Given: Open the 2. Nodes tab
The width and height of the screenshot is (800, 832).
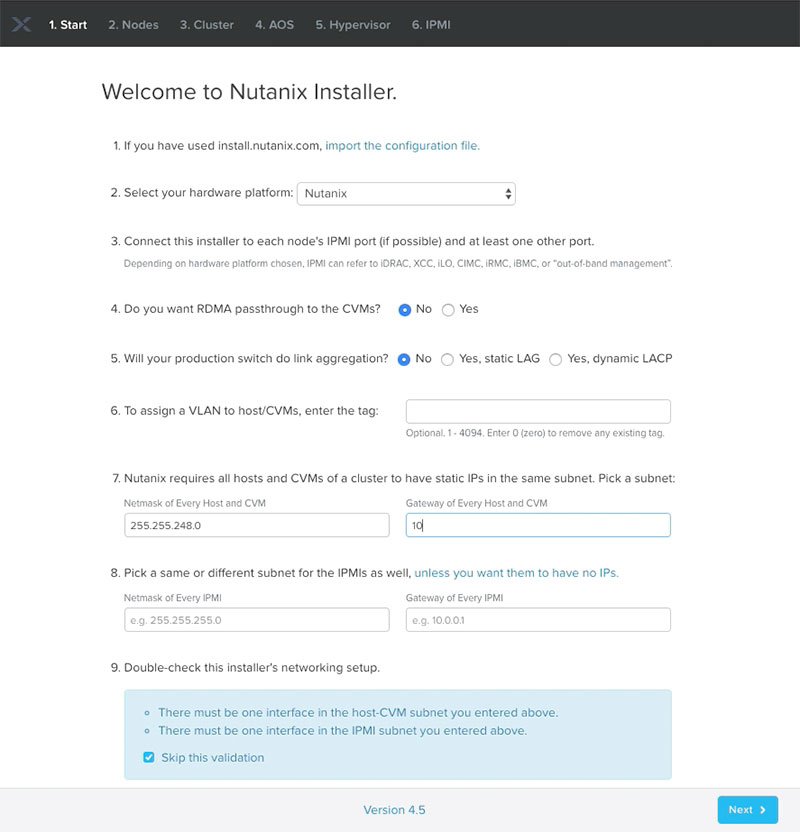Looking at the screenshot, I should point(133,24).
